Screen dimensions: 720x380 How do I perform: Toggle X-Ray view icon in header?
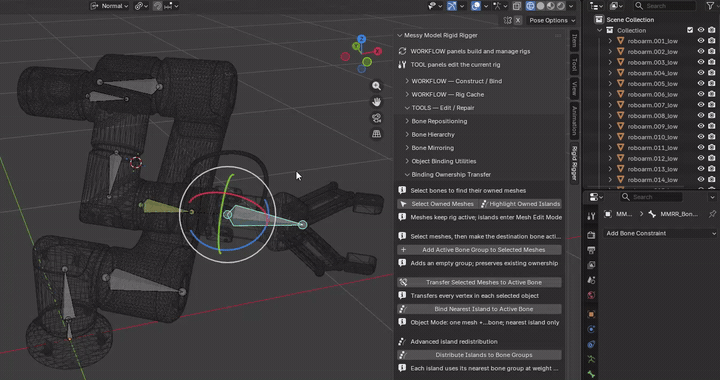[517, 6]
